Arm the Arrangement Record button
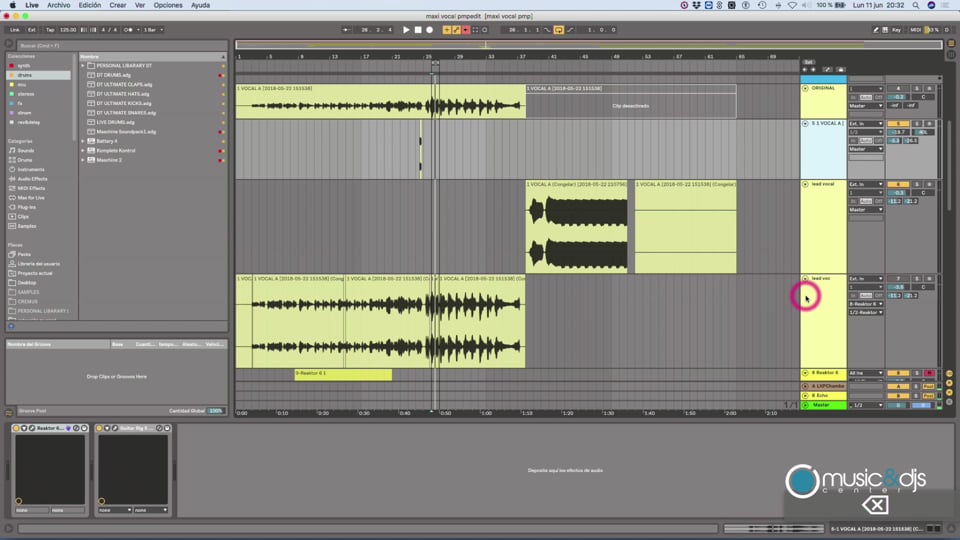Screen dimensions: 960x540 [x=429, y=29]
